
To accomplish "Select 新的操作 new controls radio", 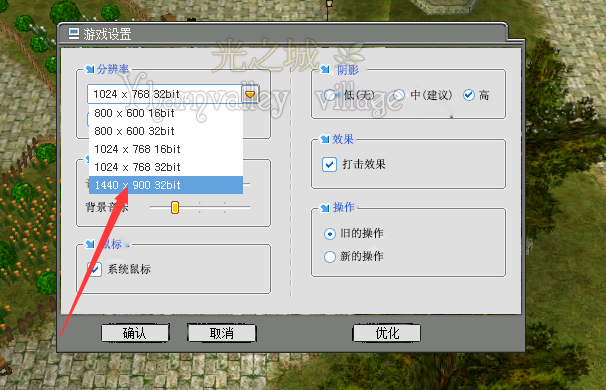I will click(330, 257).
